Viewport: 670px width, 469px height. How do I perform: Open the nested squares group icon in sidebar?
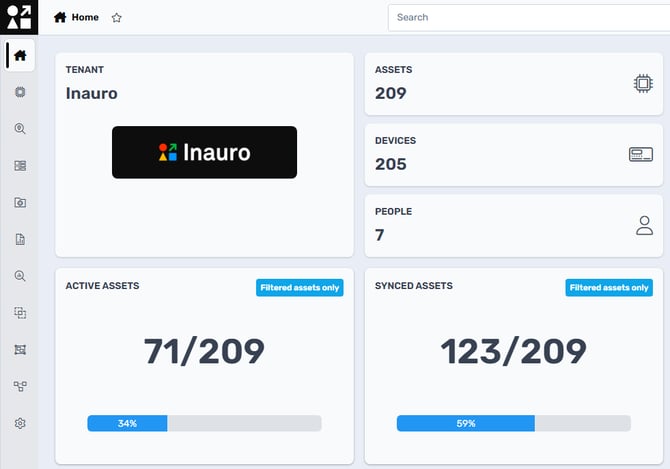pos(20,313)
